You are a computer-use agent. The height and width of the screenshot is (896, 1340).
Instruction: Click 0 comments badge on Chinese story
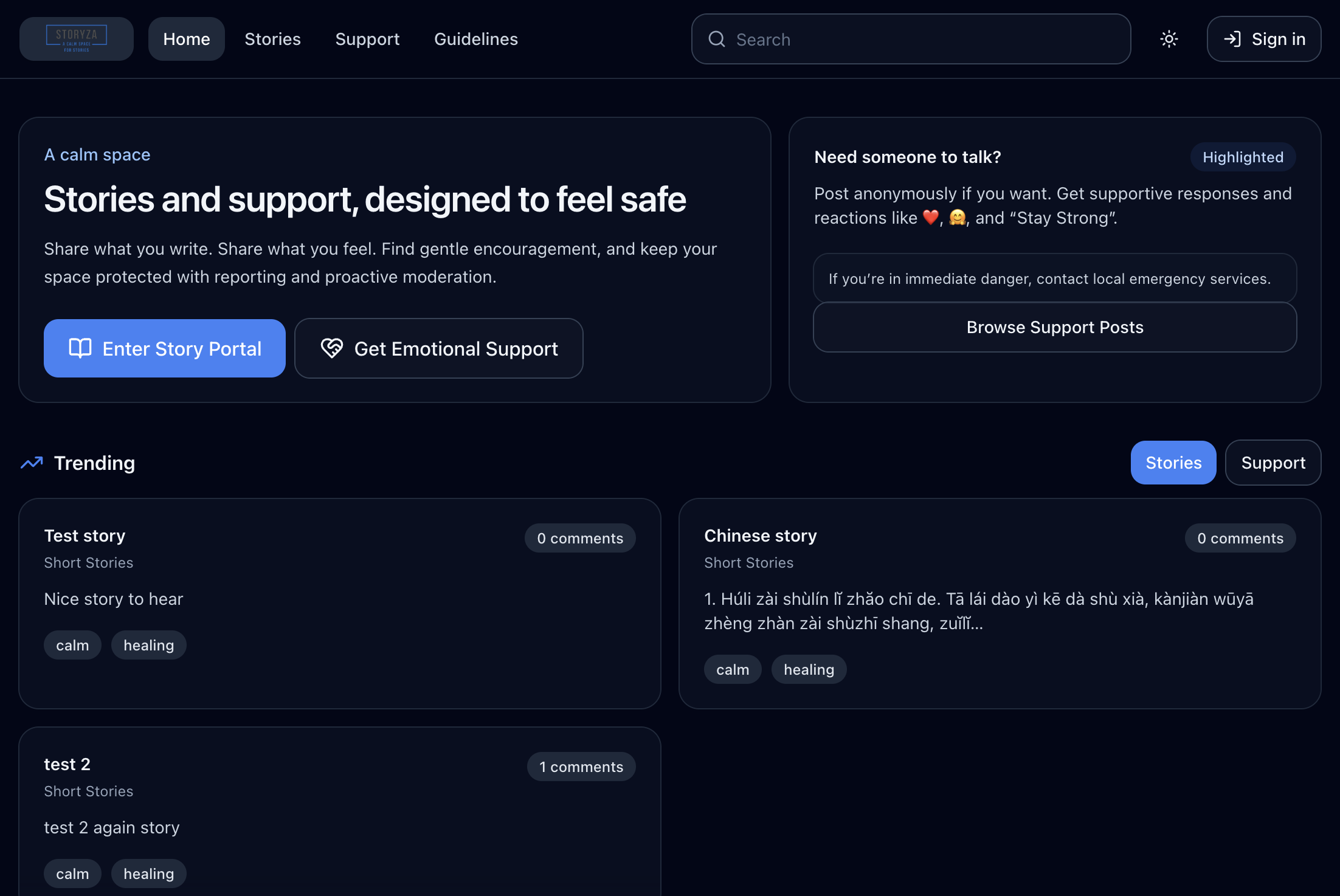(x=1240, y=539)
